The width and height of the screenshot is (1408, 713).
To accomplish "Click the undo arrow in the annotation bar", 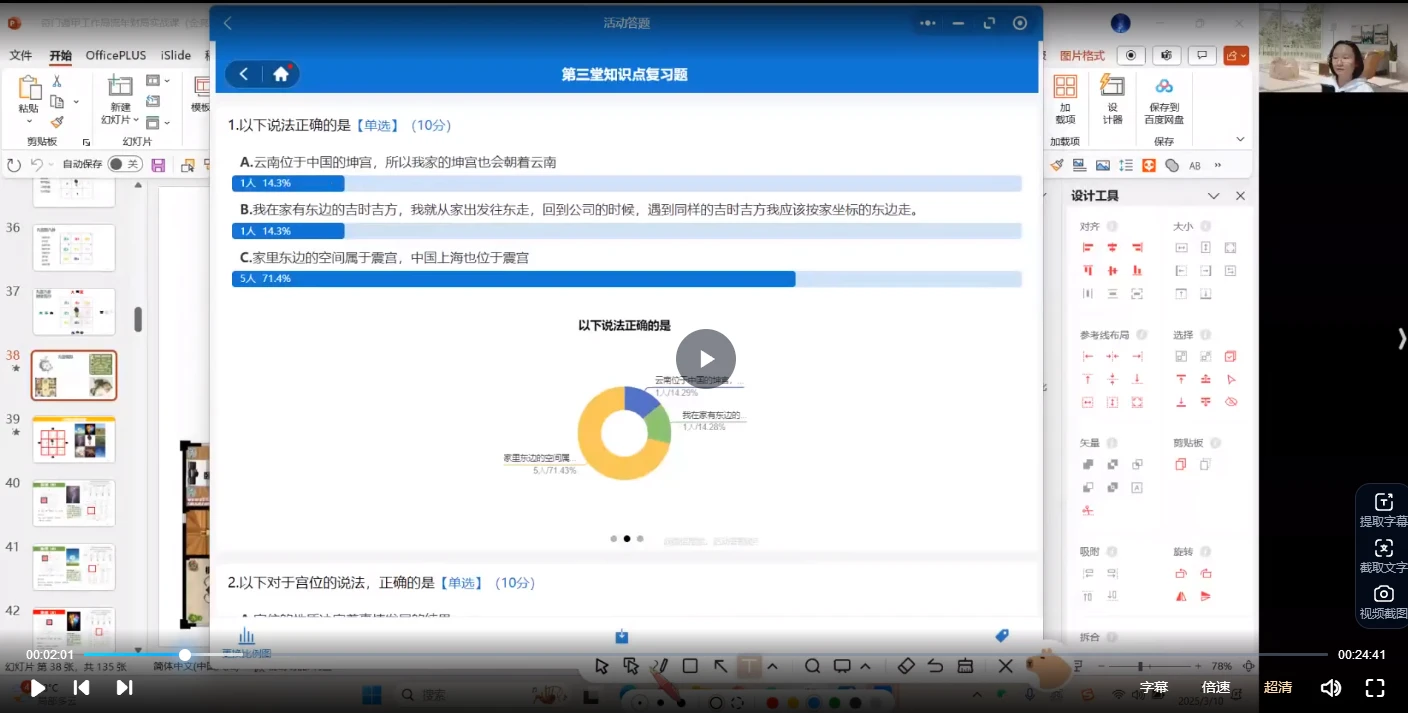I will (935, 666).
